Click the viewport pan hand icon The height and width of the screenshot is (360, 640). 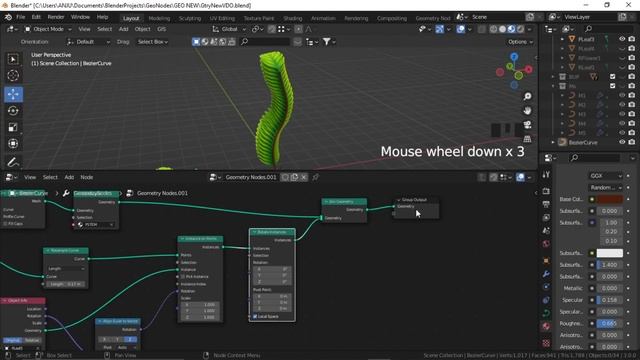point(527,111)
